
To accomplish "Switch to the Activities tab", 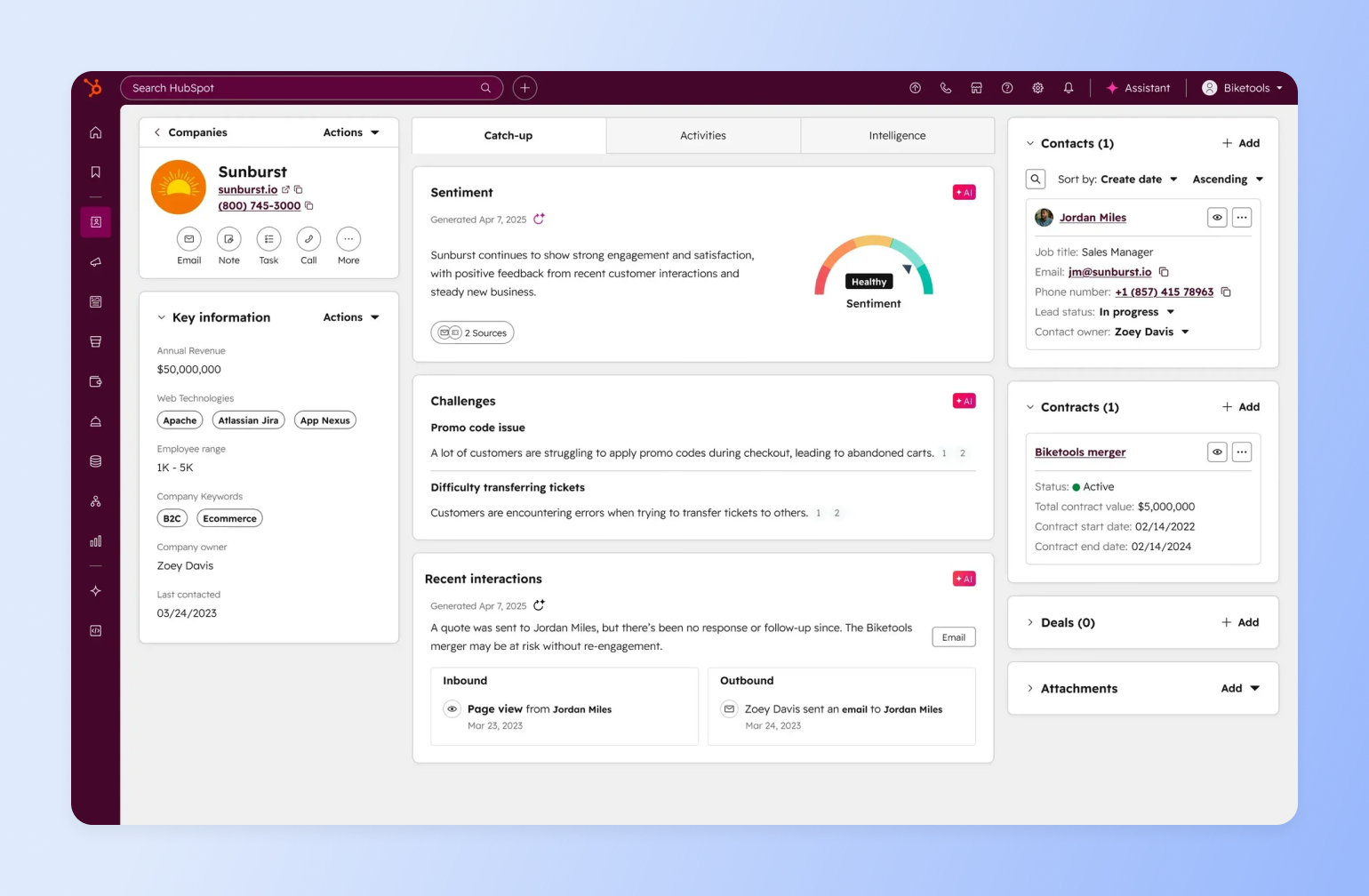I will pyautogui.click(x=703, y=135).
